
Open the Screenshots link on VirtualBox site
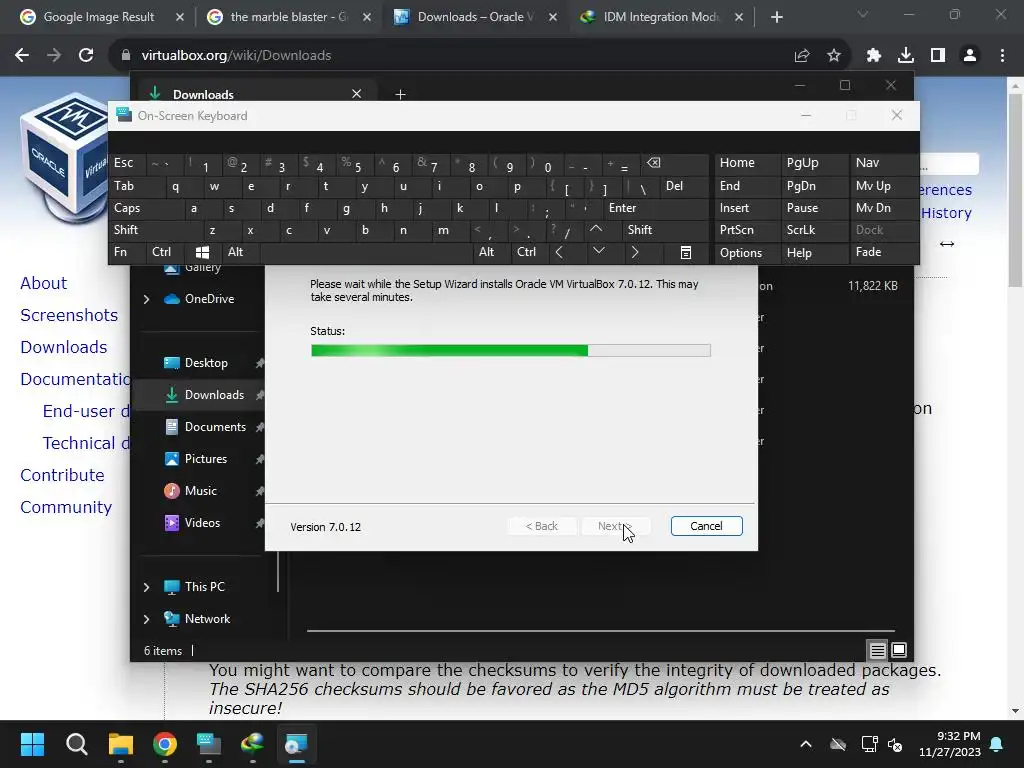(69, 315)
